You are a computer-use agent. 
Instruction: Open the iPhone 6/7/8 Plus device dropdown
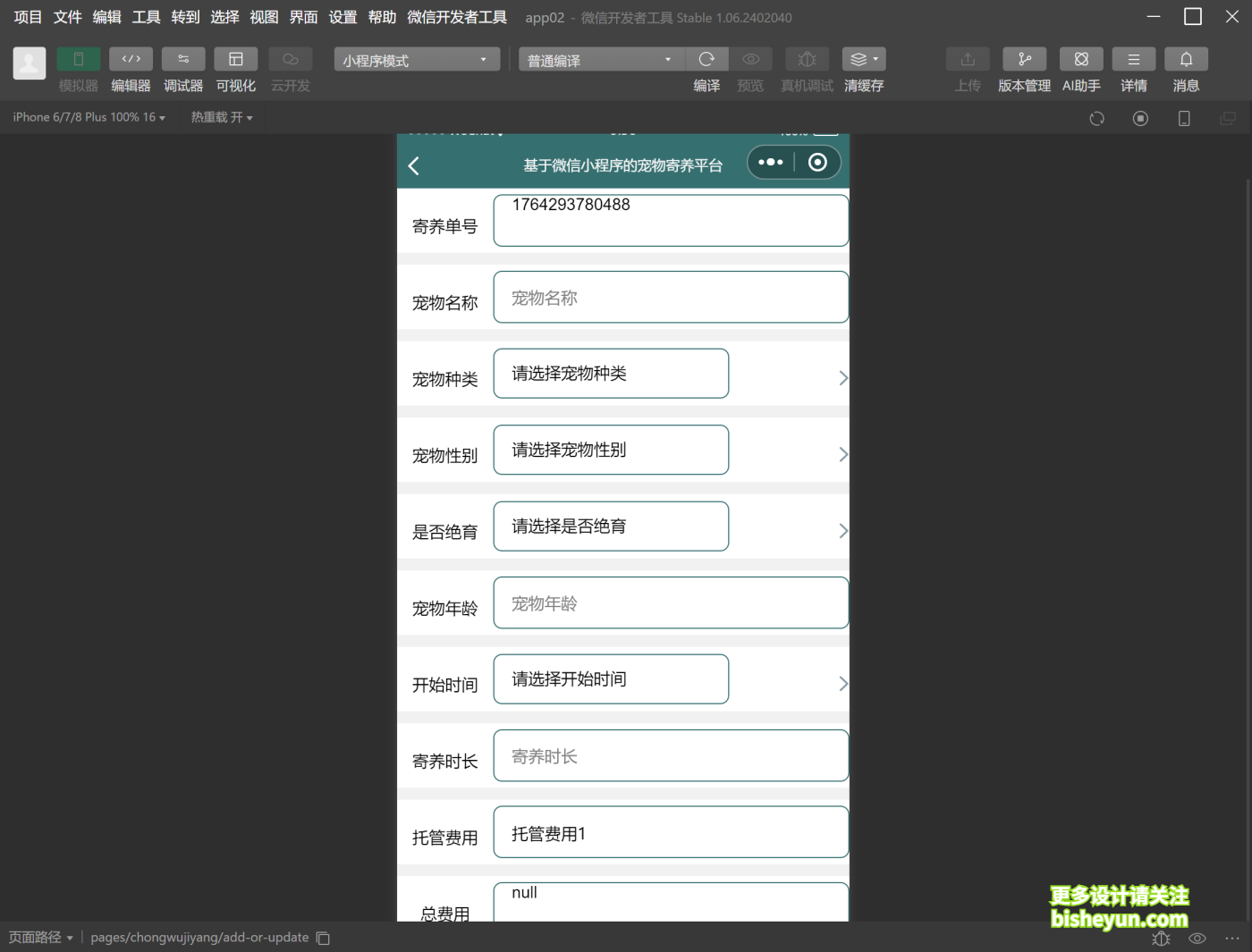pos(89,117)
